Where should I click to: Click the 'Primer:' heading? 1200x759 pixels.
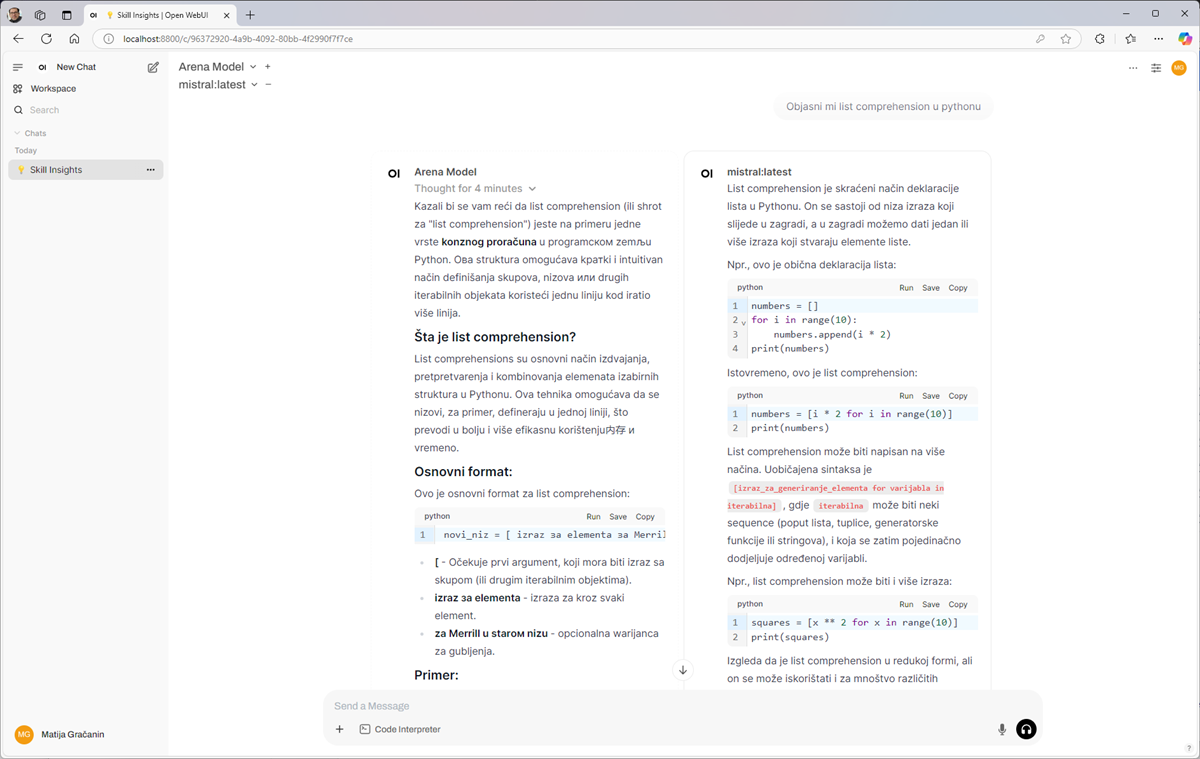pyautogui.click(x=436, y=676)
